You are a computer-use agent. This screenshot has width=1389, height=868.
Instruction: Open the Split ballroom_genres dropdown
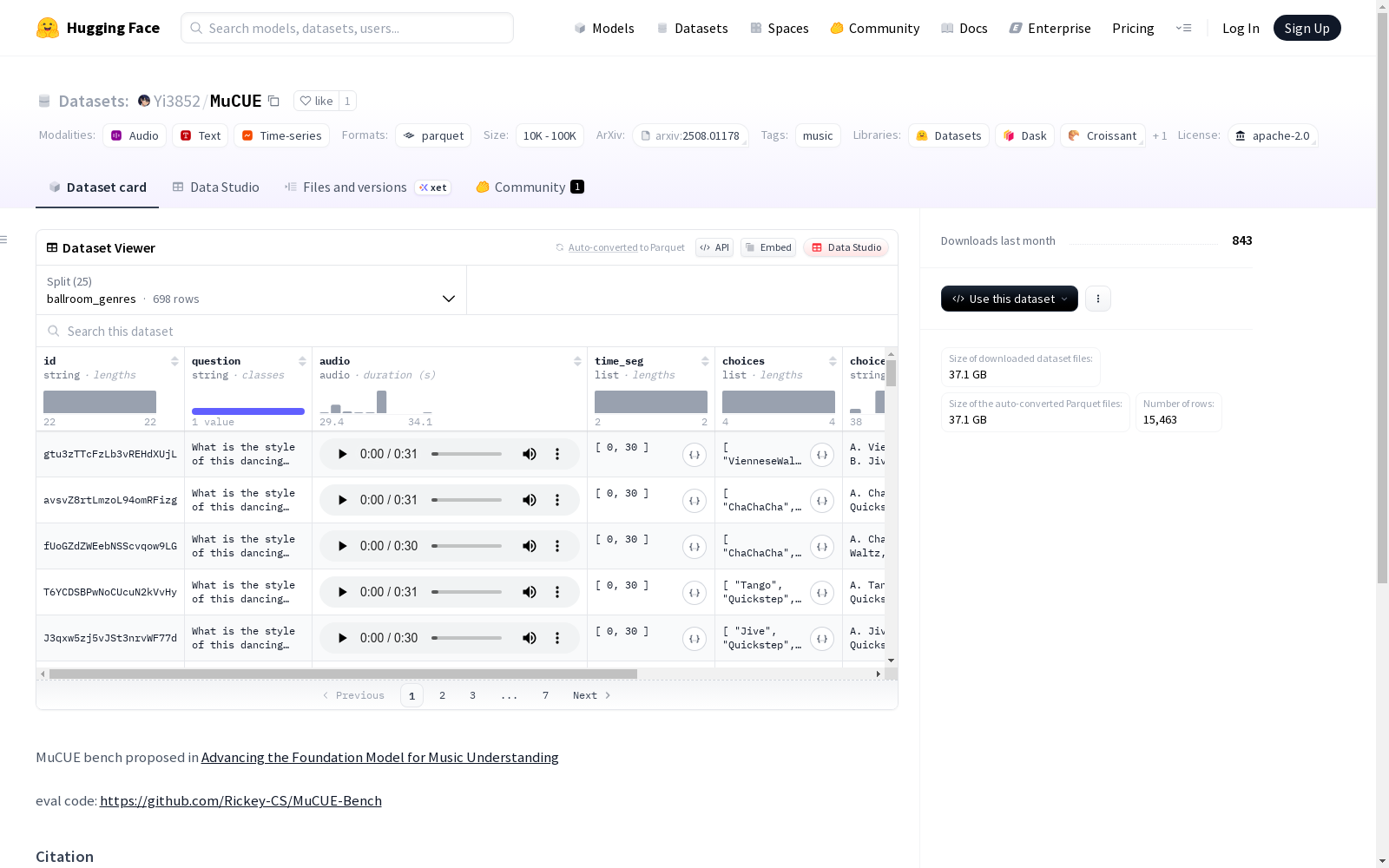252,290
